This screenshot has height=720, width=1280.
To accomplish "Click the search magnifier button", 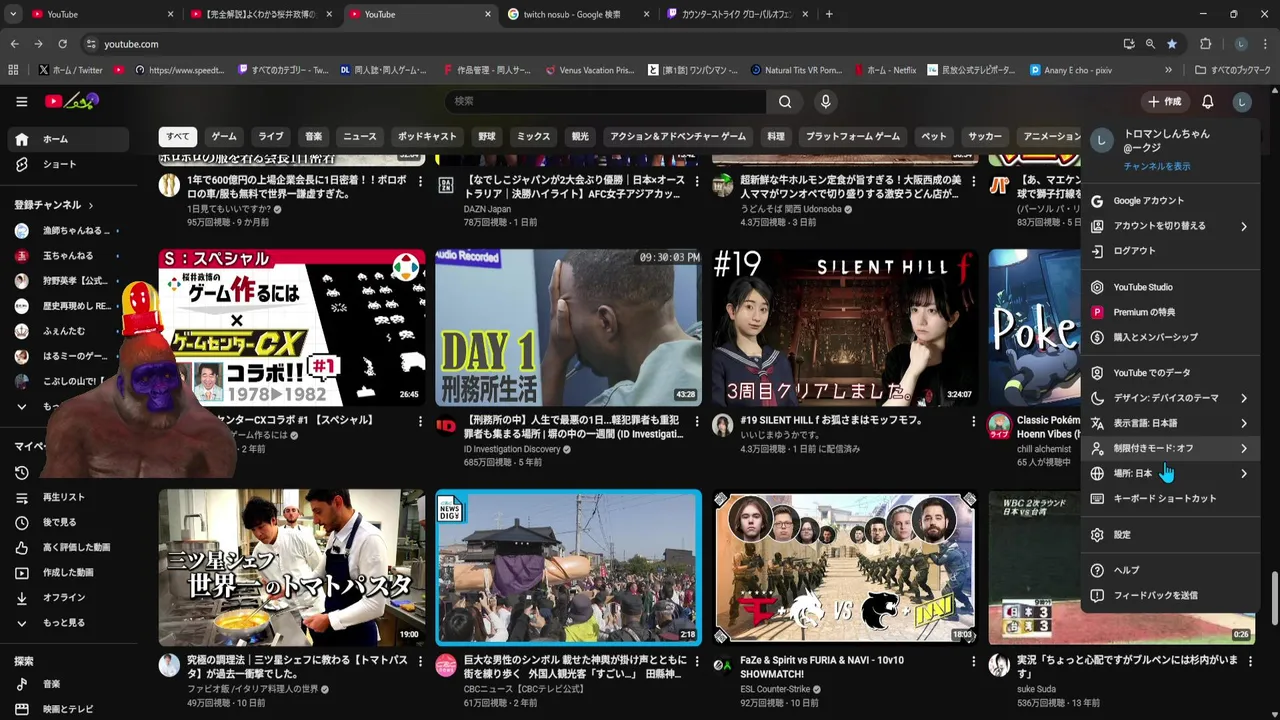I will click(785, 101).
